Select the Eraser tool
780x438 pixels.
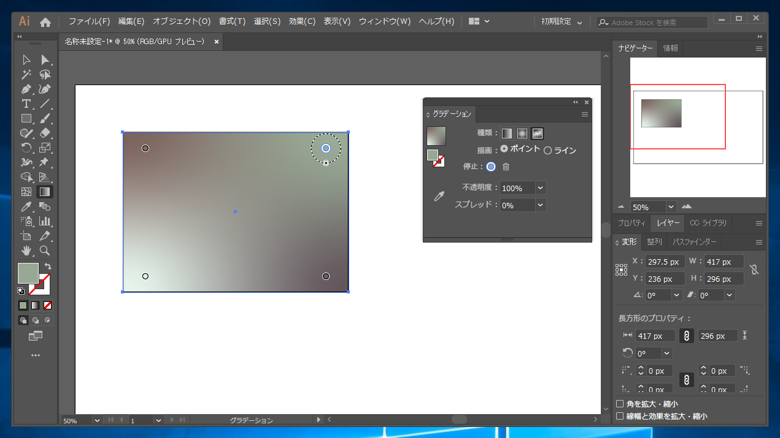(45, 133)
